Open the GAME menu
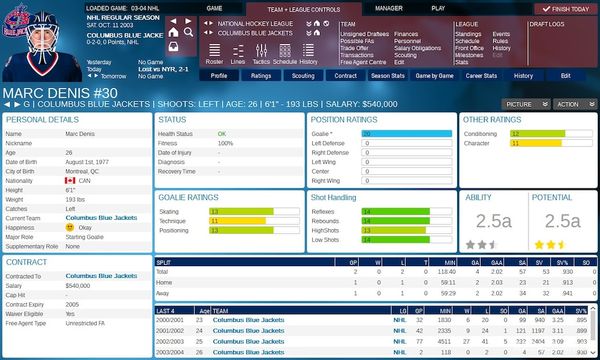This screenshot has height=360, width=600. (x=214, y=8)
